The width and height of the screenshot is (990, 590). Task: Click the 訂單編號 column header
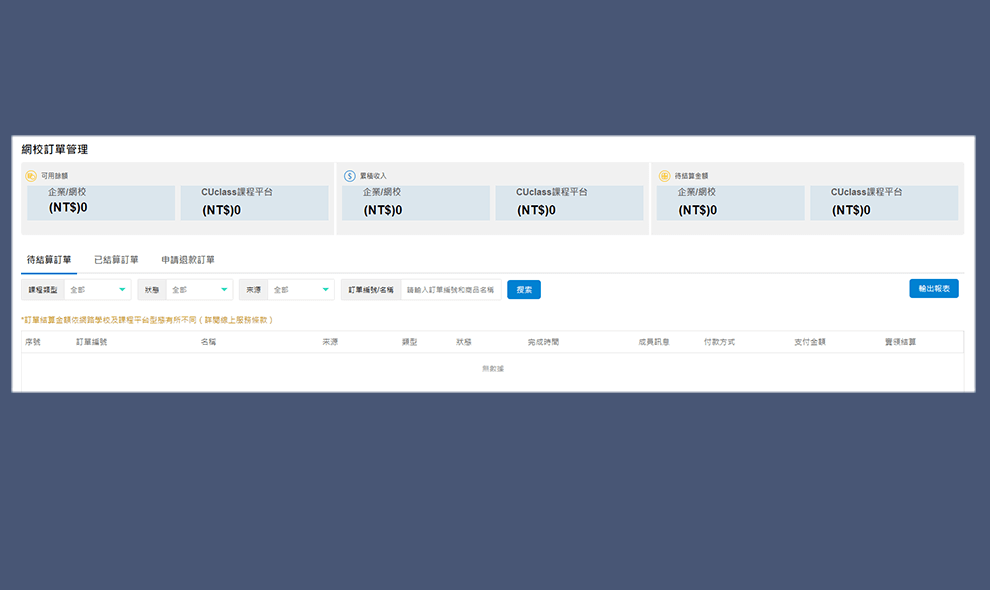91,342
